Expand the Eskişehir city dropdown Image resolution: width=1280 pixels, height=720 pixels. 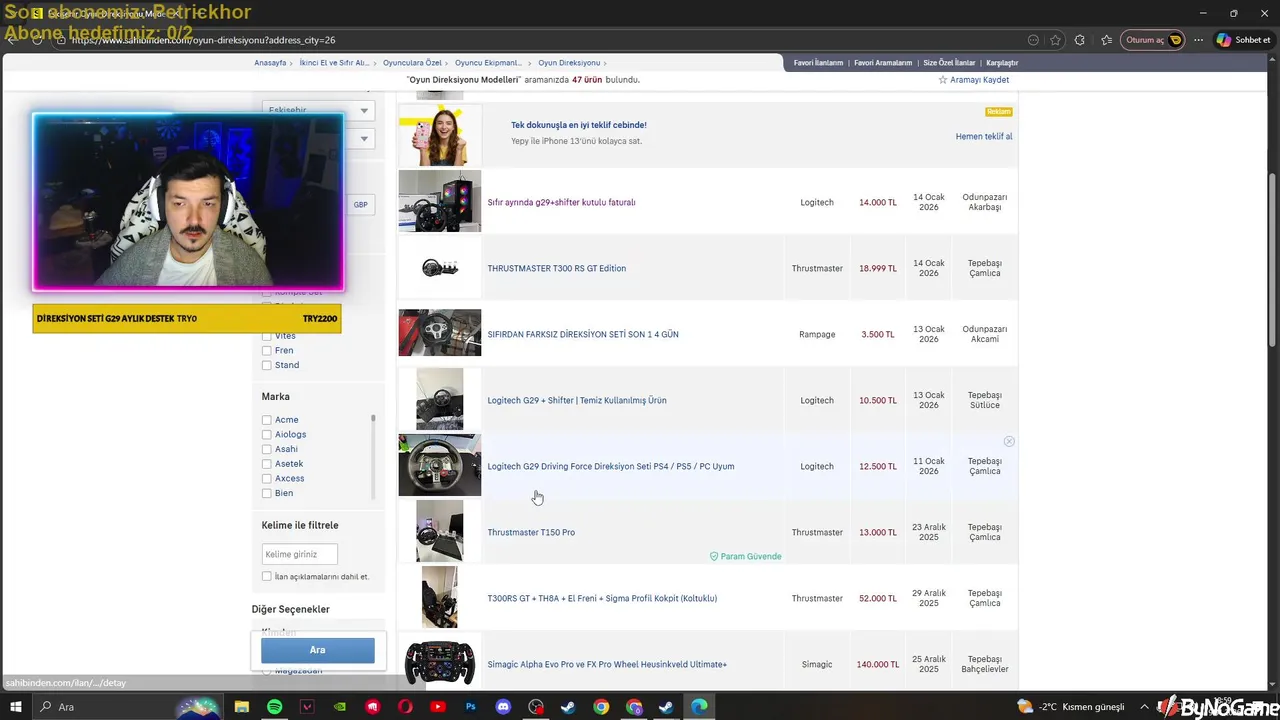point(317,110)
